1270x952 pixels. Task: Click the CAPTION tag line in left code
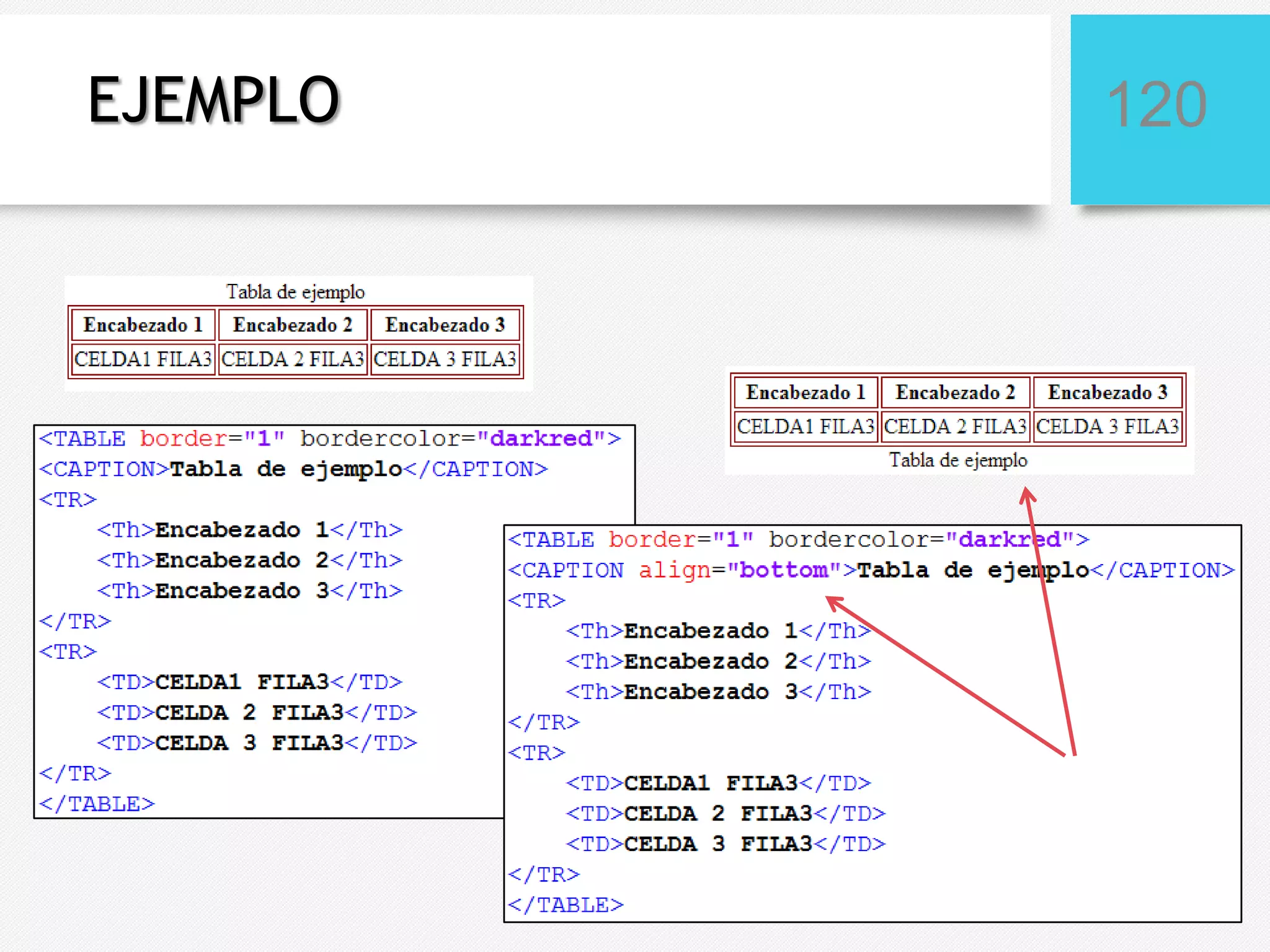(x=293, y=469)
